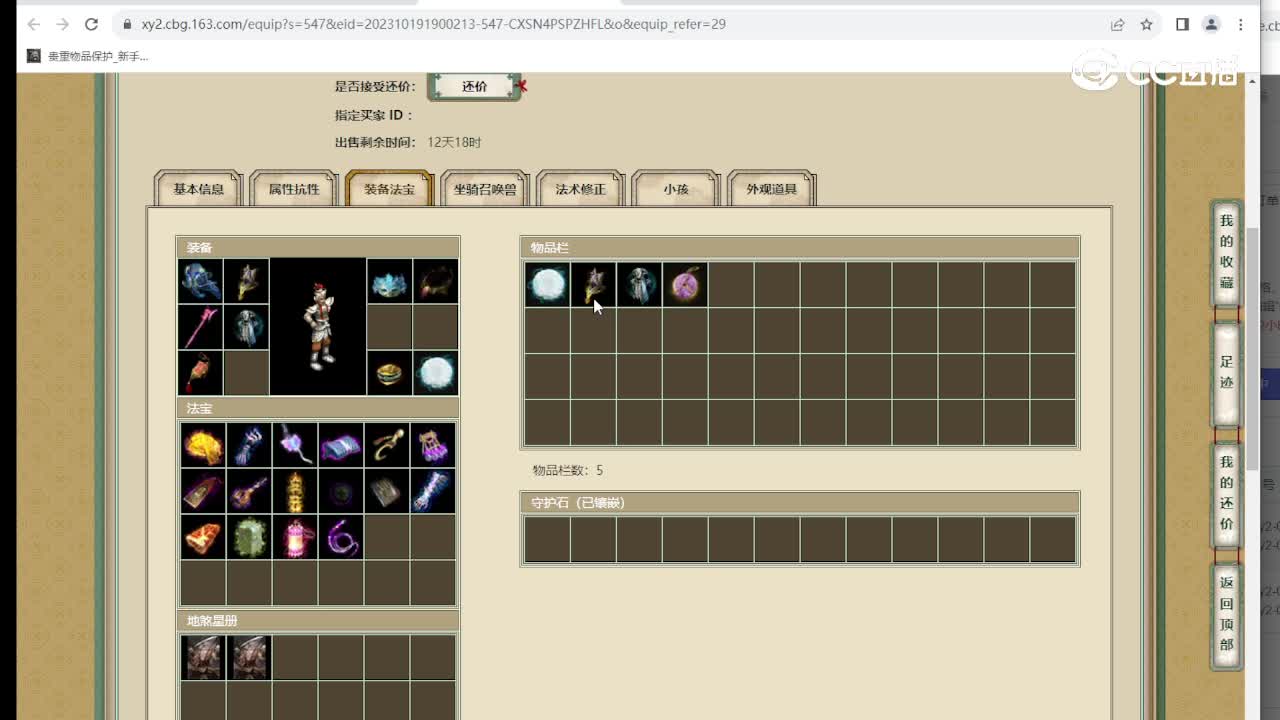Click 返回顶部 to return to top
The width and height of the screenshot is (1280, 720).
pos(1227,614)
